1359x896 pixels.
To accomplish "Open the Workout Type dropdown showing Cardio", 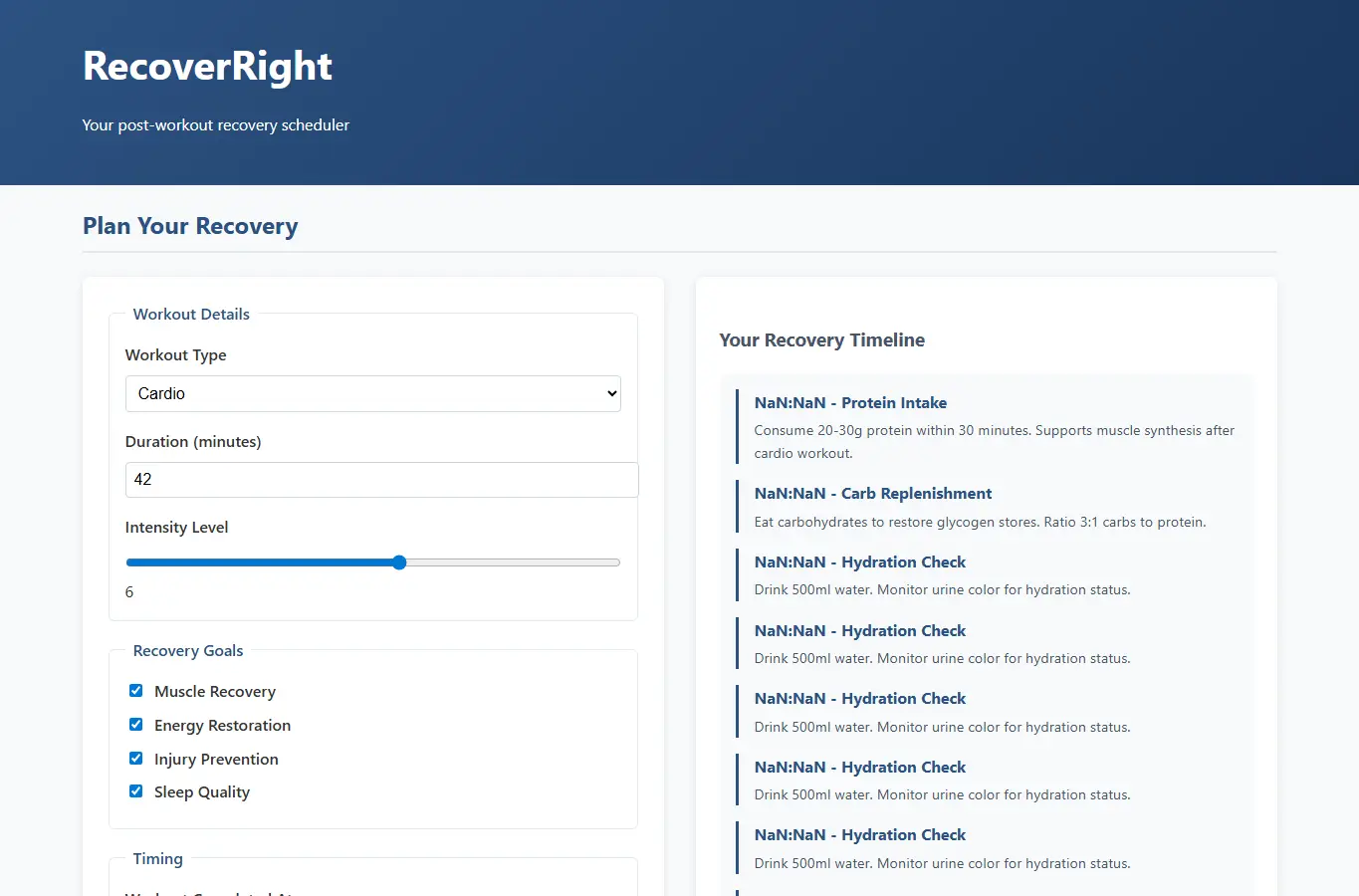I will point(373,393).
